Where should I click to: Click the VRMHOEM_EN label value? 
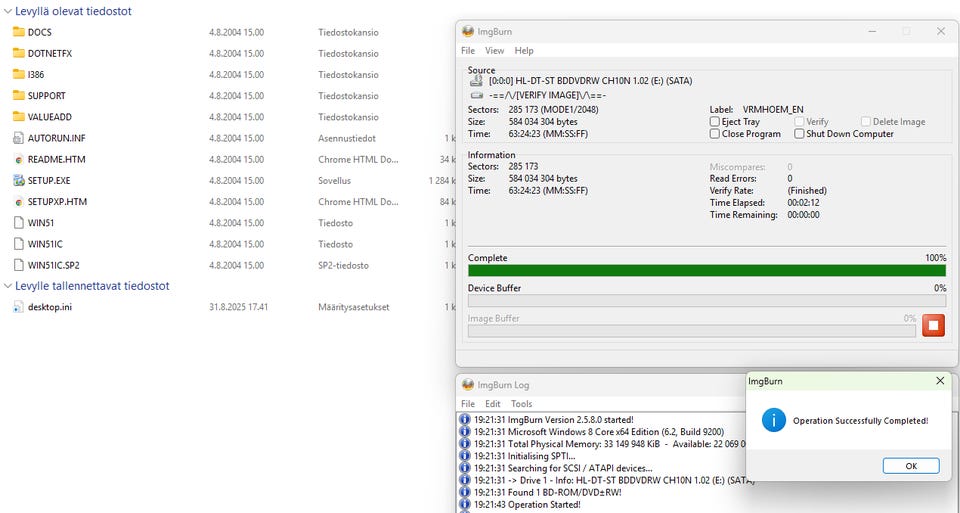coord(773,110)
